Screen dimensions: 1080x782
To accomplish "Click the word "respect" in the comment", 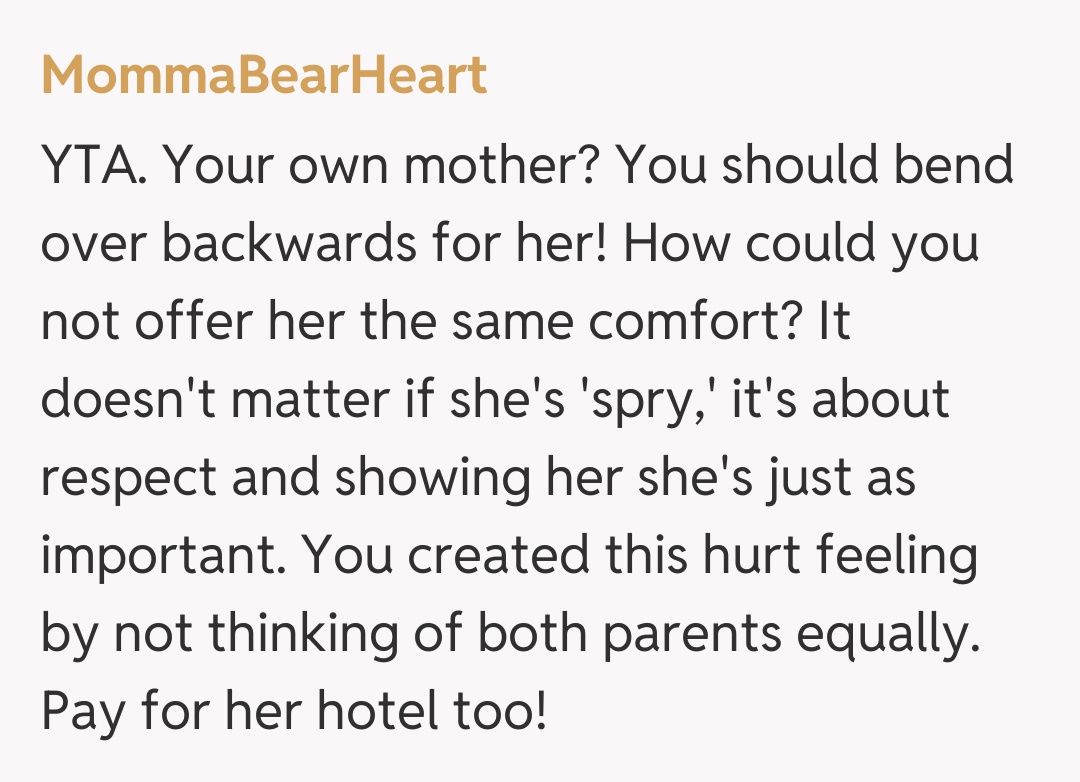I will coord(128,479).
